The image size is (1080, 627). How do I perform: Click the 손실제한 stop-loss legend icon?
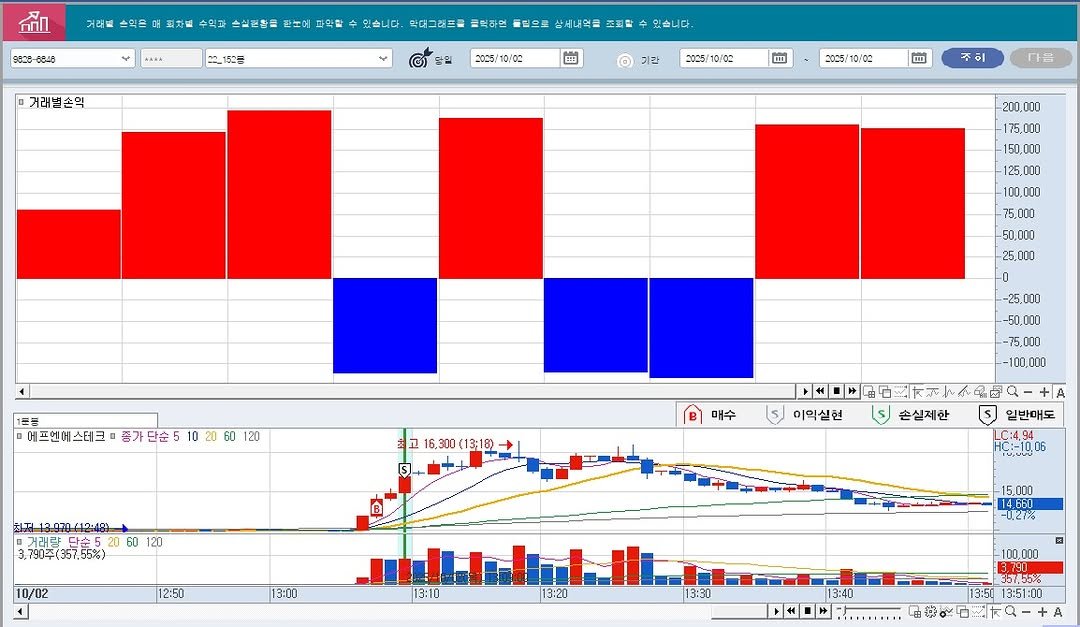tap(881, 415)
